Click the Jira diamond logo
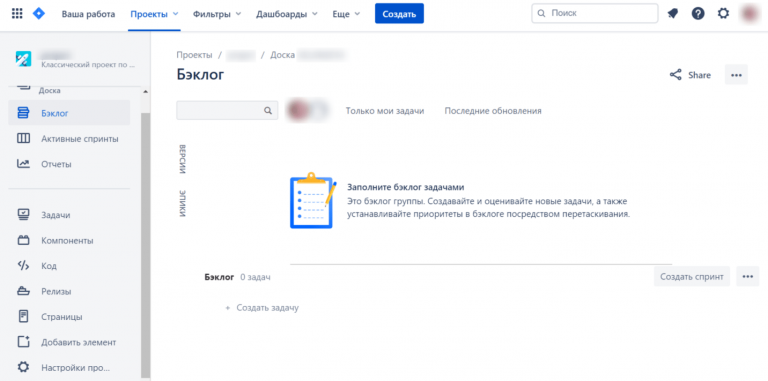This screenshot has height=381, width=768. click(x=39, y=14)
